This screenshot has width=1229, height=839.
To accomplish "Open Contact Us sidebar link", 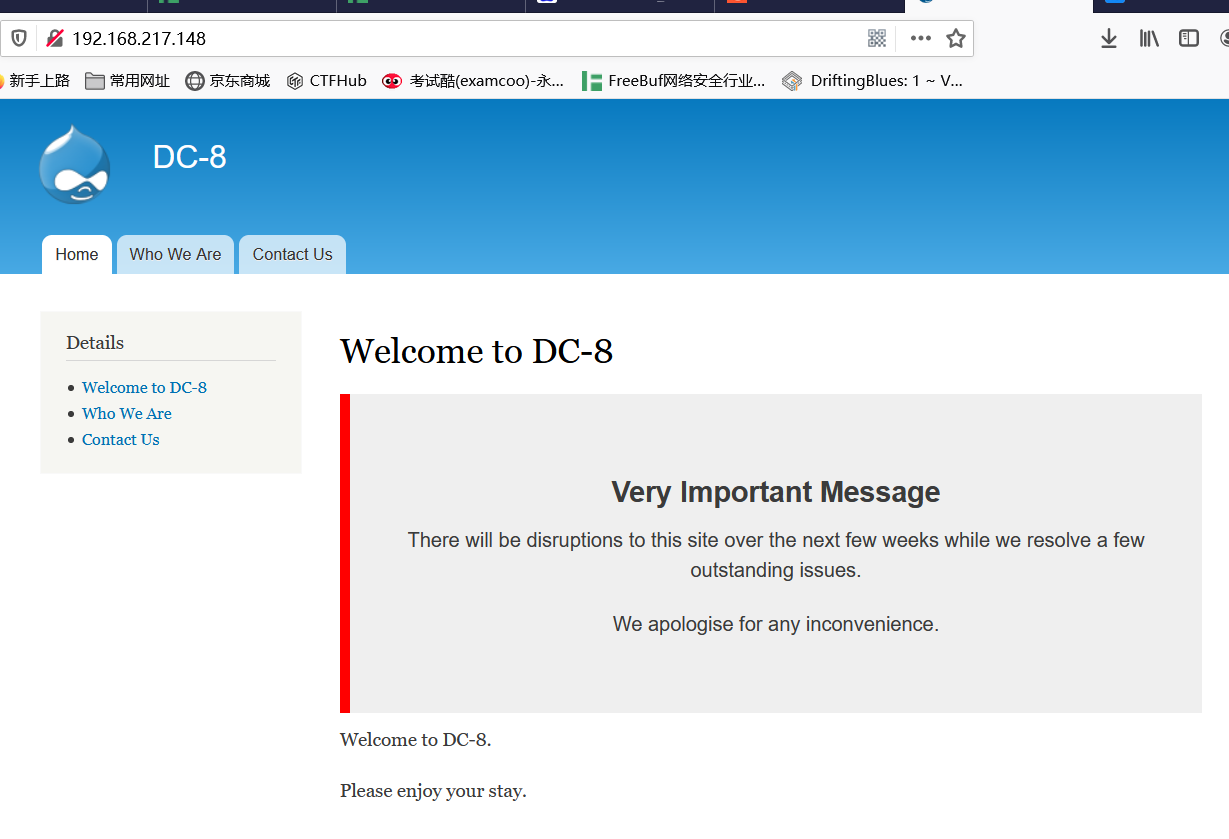I will coord(121,439).
